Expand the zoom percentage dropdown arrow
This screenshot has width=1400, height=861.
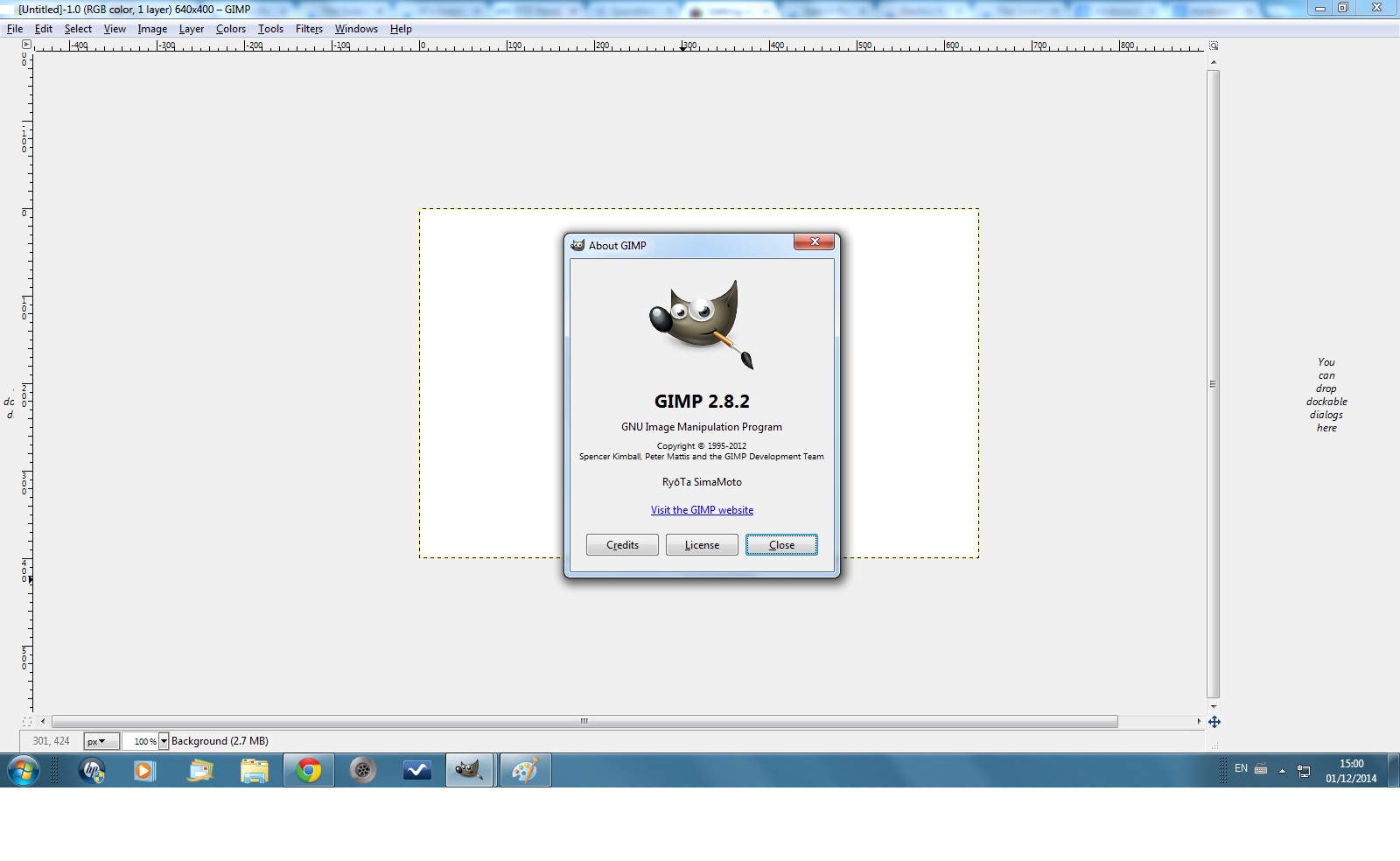(x=164, y=741)
